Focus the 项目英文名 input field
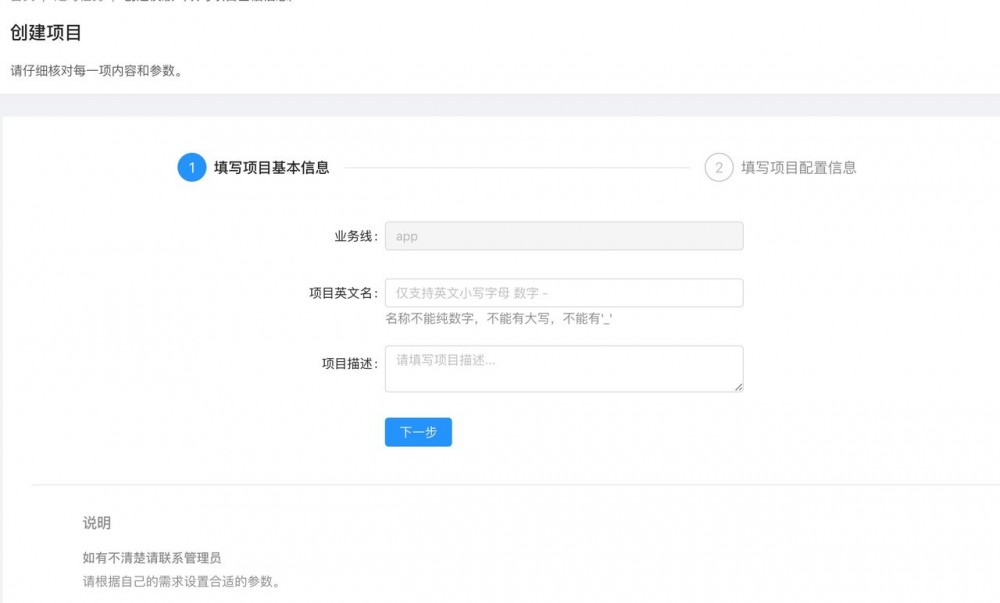 click(563, 292)
